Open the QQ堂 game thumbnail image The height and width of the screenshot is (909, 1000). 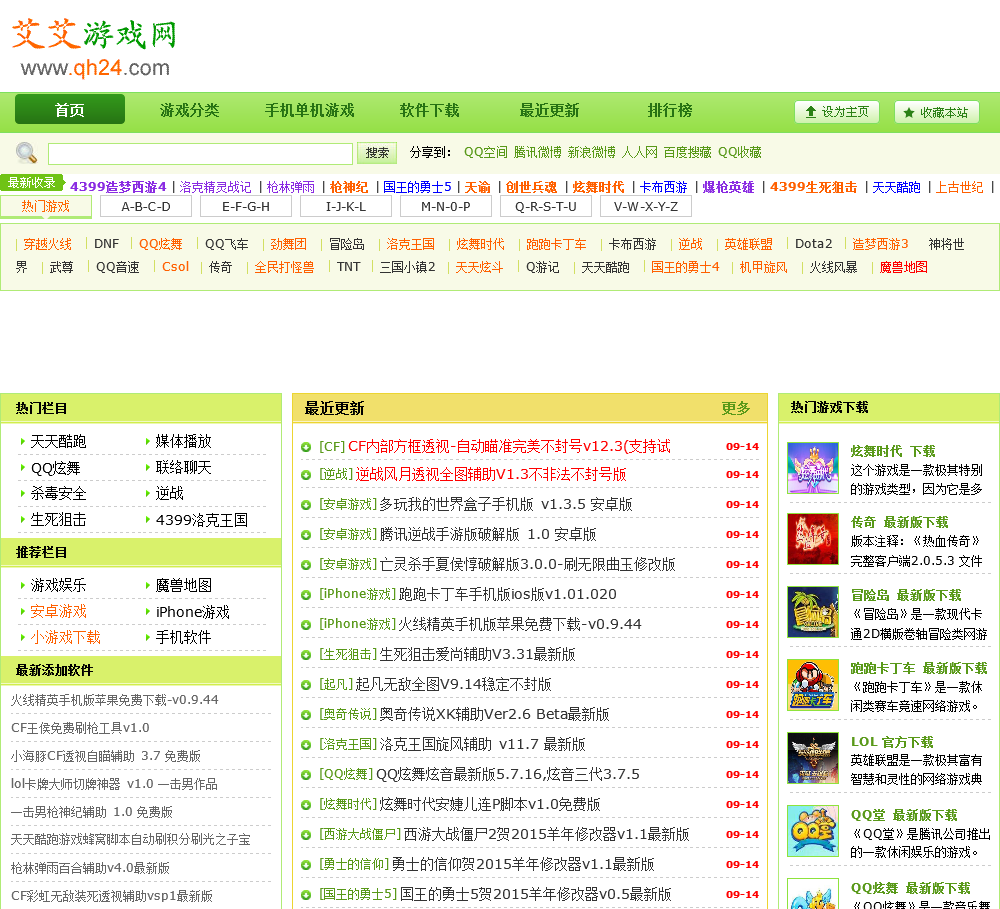tap(812, 831)
